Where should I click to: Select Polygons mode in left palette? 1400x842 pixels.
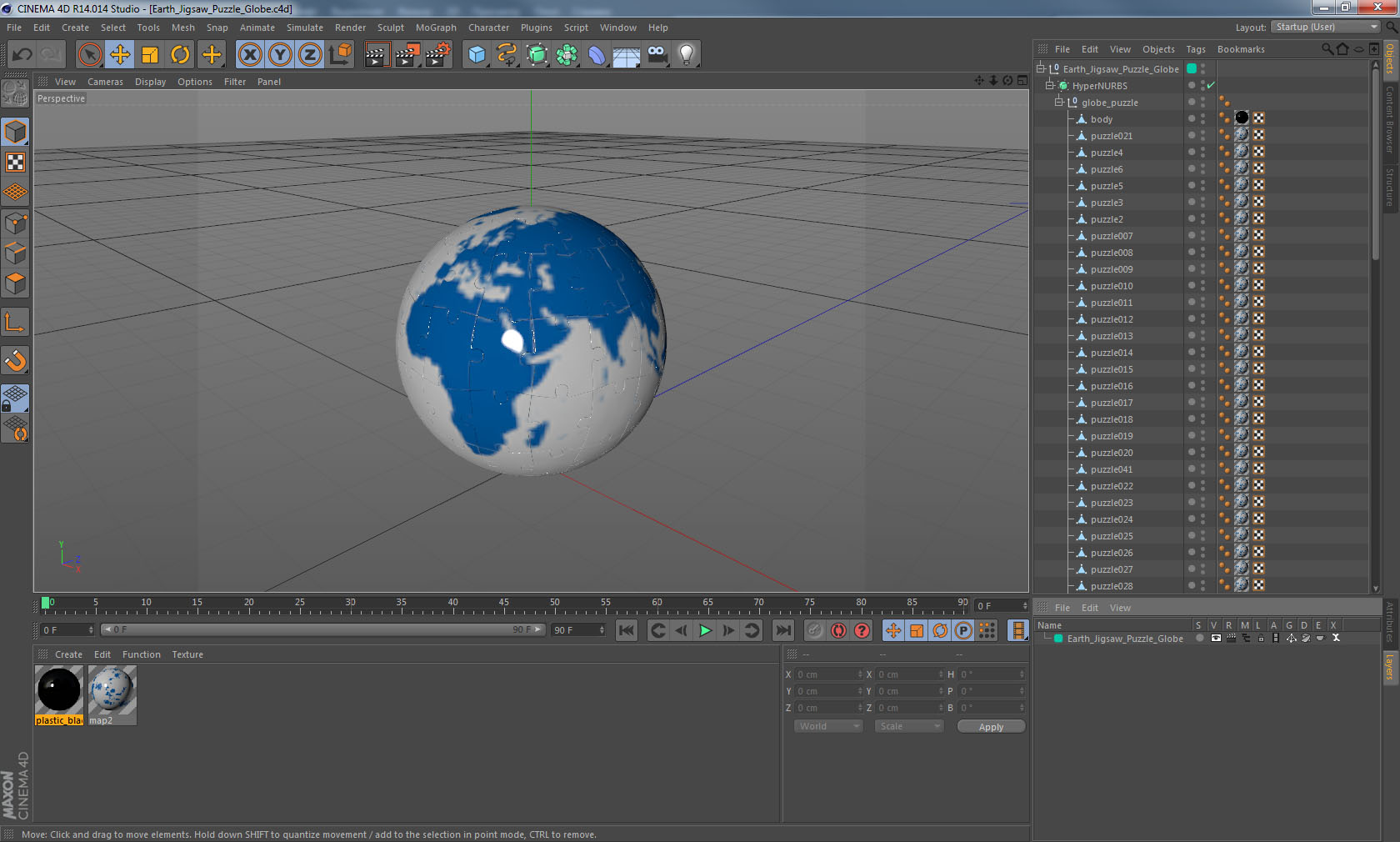pos(15,283)
